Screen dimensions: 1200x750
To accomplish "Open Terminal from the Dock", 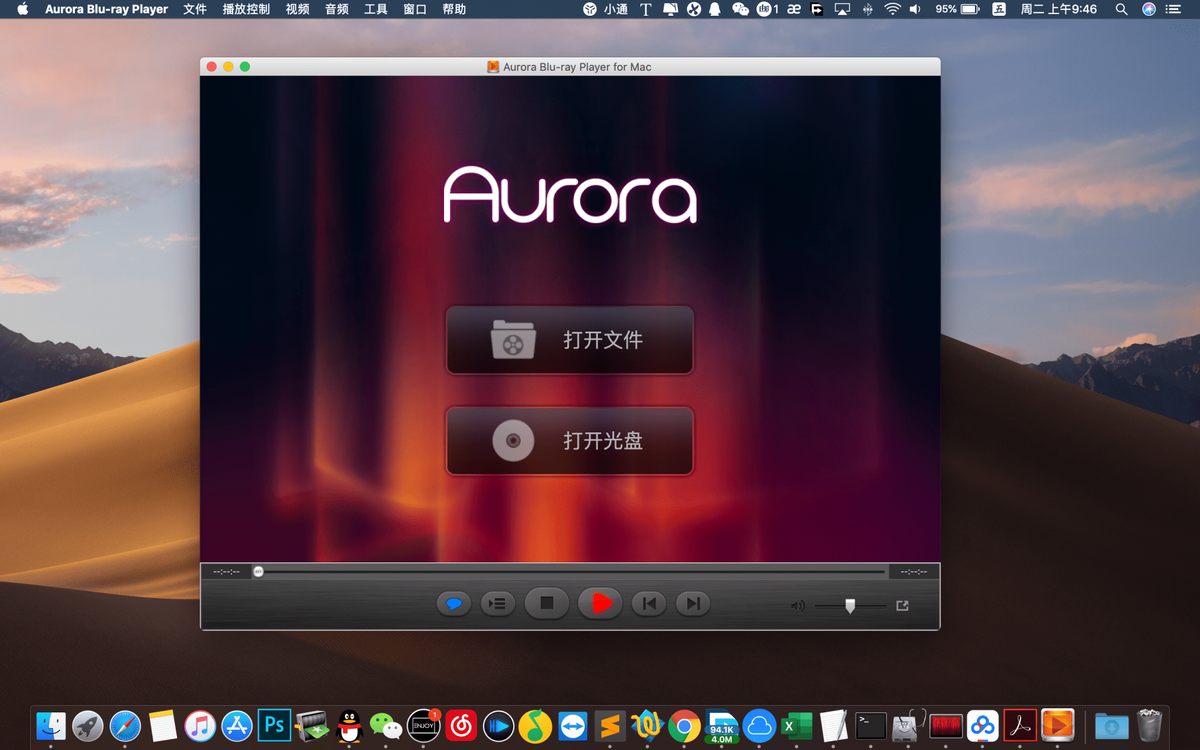I will point(871,724).
